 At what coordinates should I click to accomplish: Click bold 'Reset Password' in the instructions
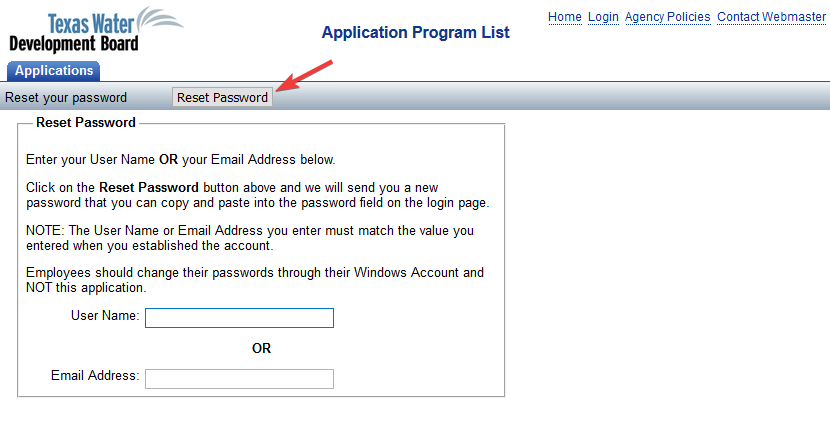[x=149, y=188]
